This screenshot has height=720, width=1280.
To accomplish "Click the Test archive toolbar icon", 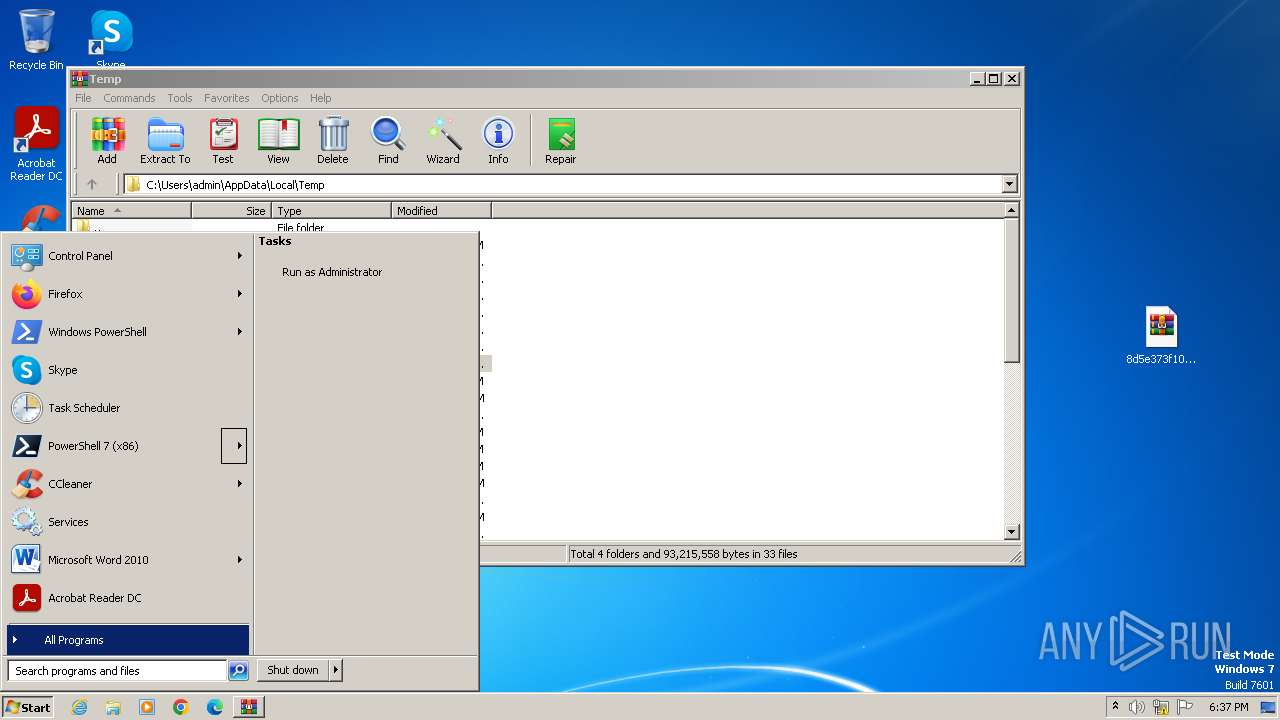I will (x=223, y=141).
